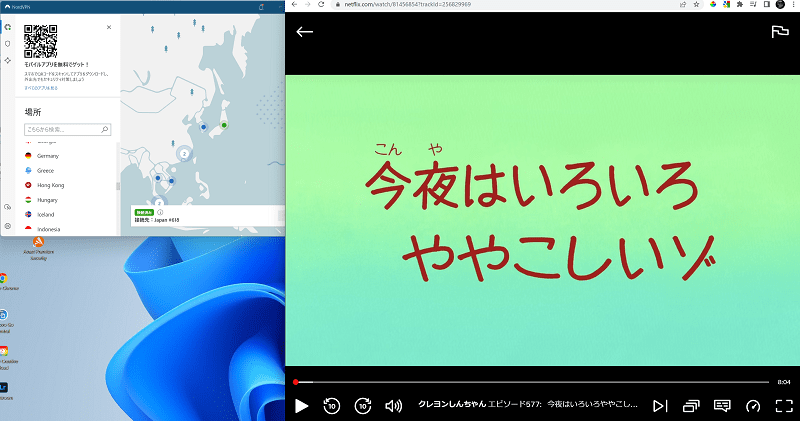Image resolution: width=800 pixels, height=421 pixels.
Task: Reload the Netflix page
Action: pos(321,4)
